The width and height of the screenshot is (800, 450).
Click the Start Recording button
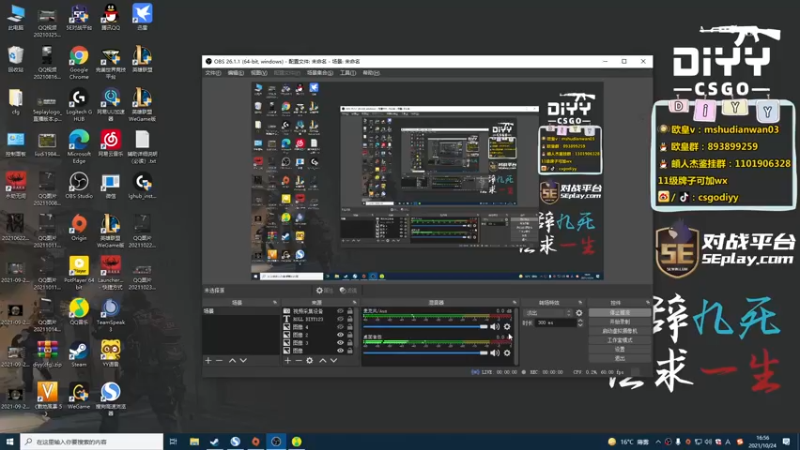pyautogui.click(x=619, y=322)
